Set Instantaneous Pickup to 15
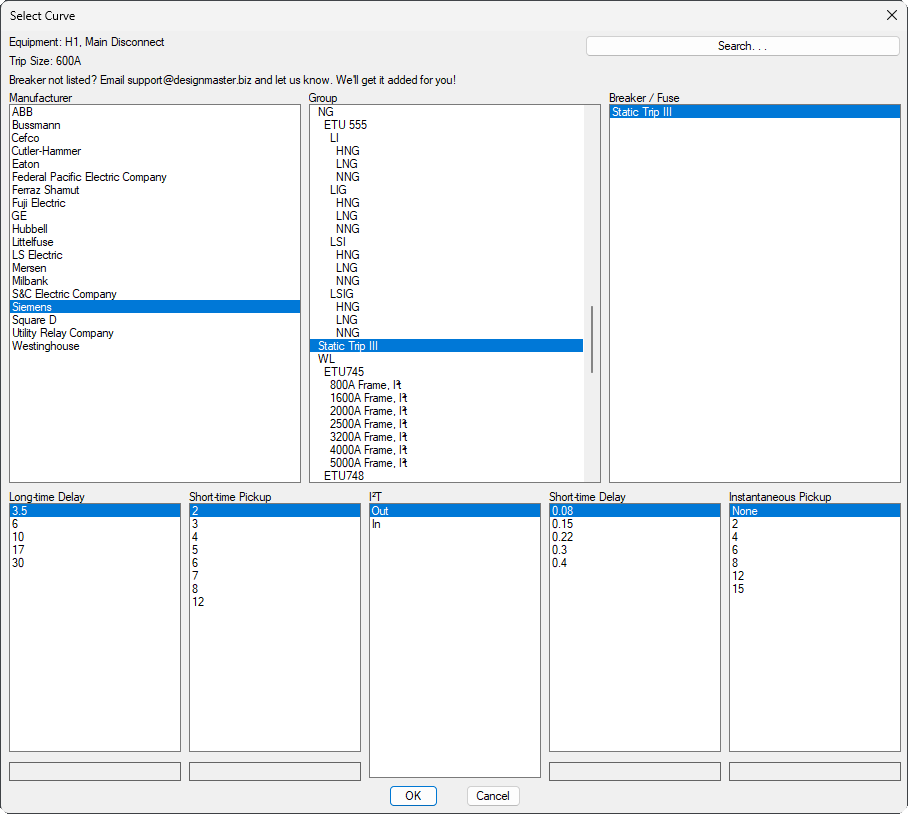 pos(815,589)
